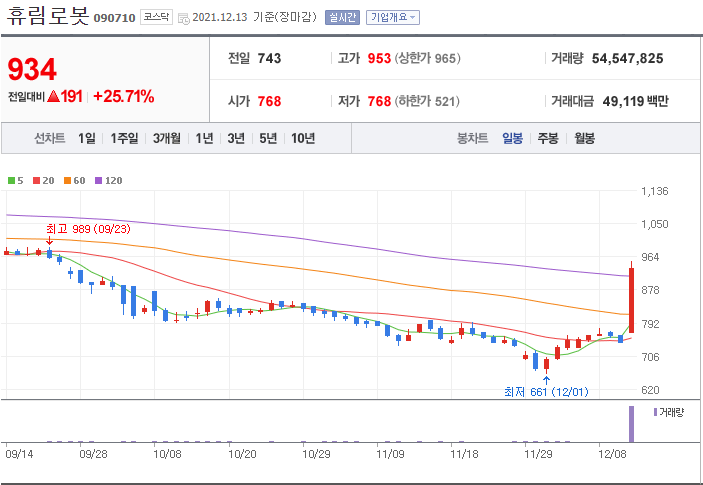Click the stock name 휴림로봇
Viewport: 703px width, 485px height.
[48, 16]
